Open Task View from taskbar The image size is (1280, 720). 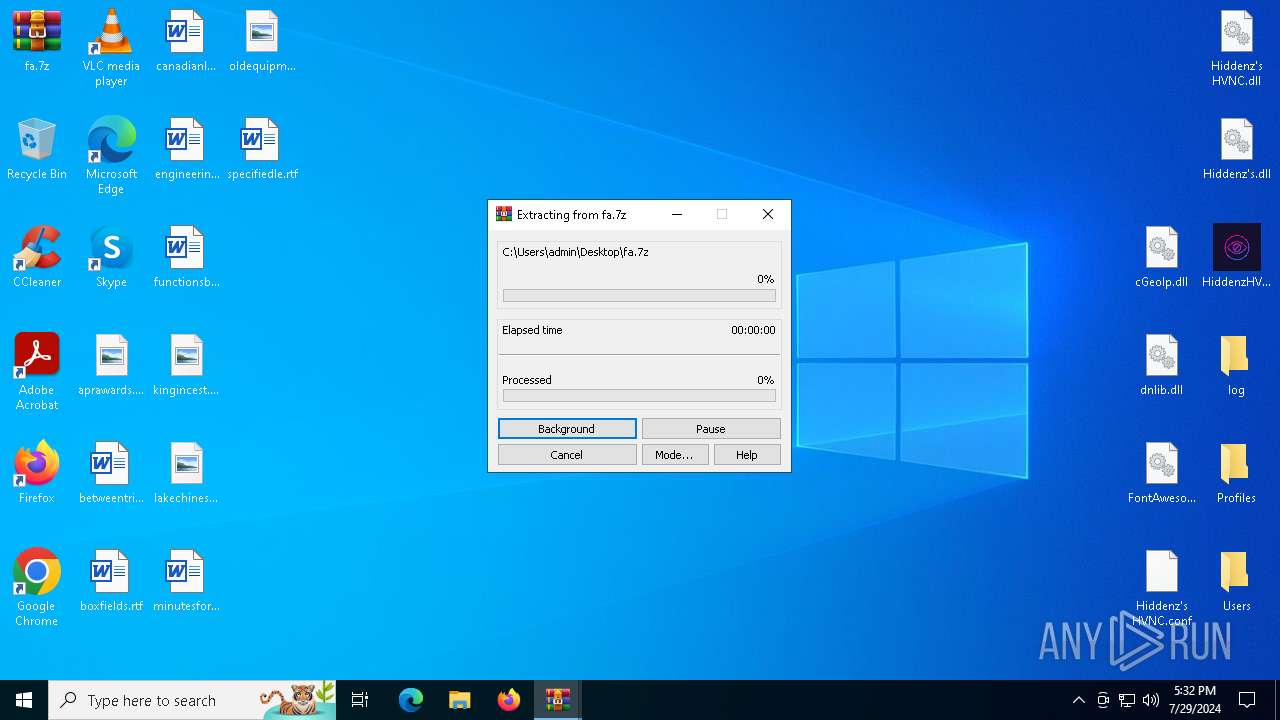360,700
